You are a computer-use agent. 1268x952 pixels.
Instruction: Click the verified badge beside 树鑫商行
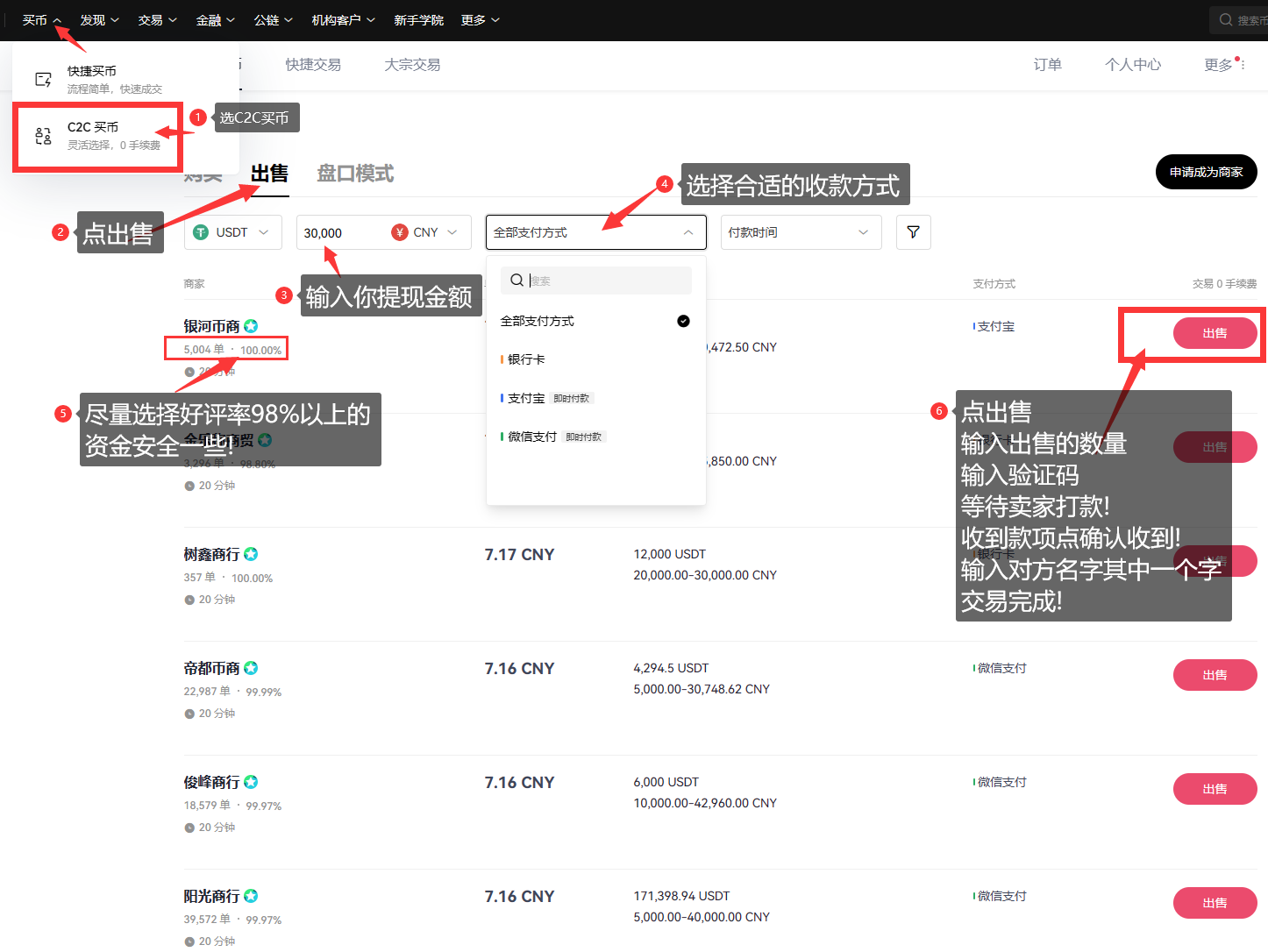point(251,554)
